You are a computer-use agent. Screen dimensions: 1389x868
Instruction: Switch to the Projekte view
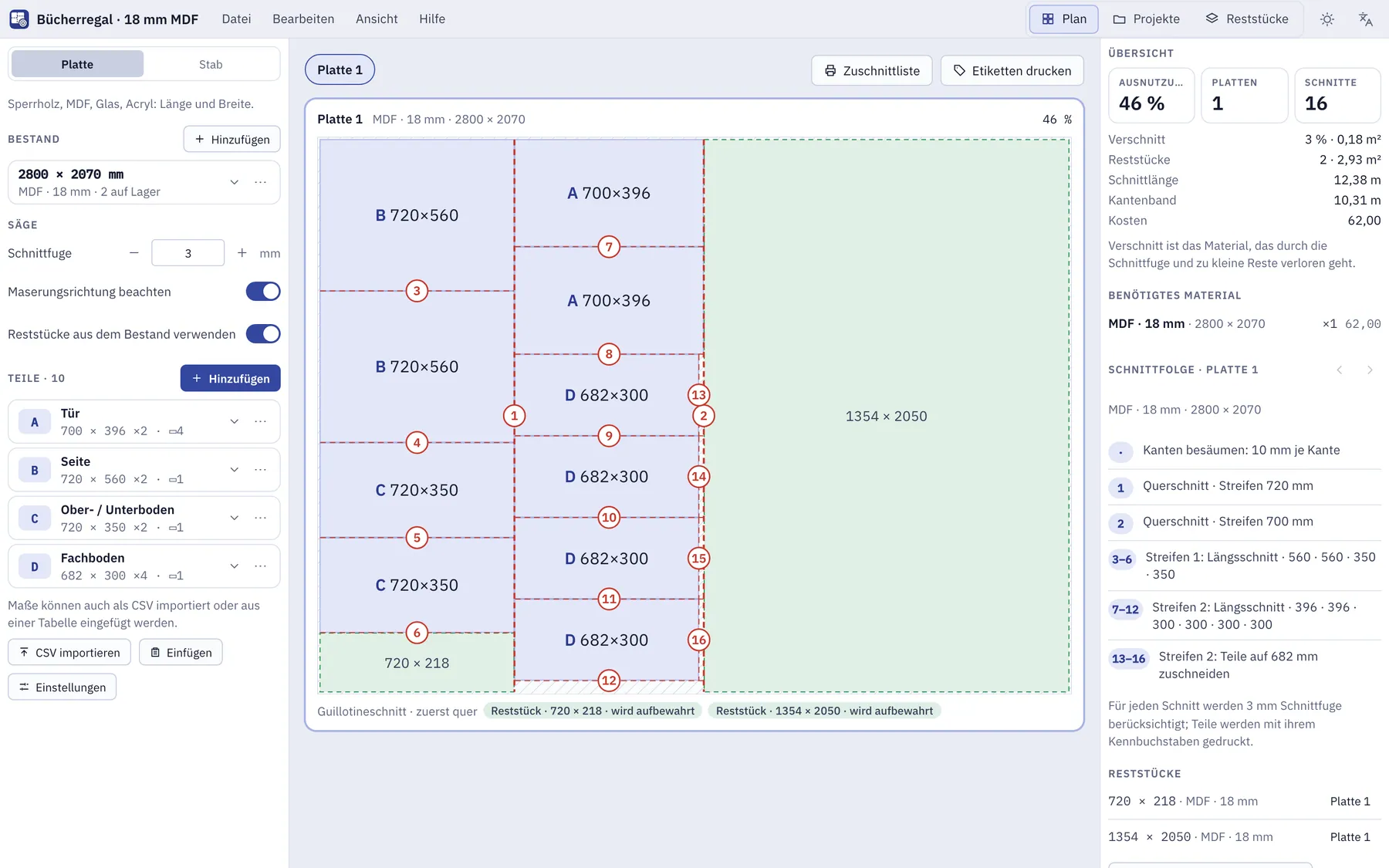pos(1146,19)
